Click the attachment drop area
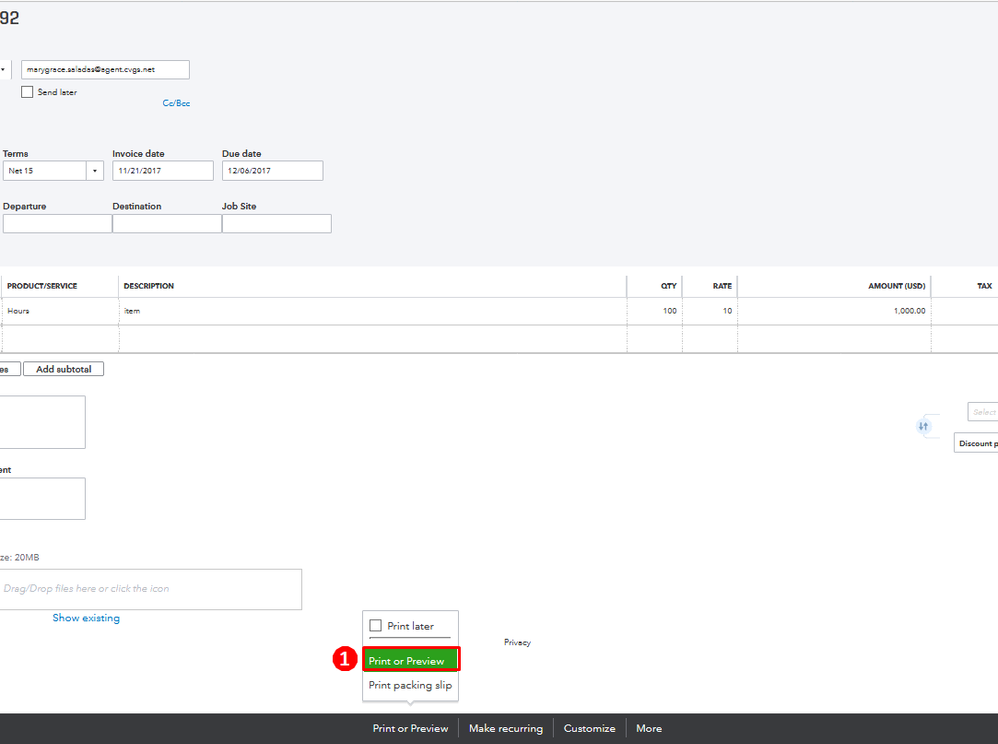 point(151,589)
